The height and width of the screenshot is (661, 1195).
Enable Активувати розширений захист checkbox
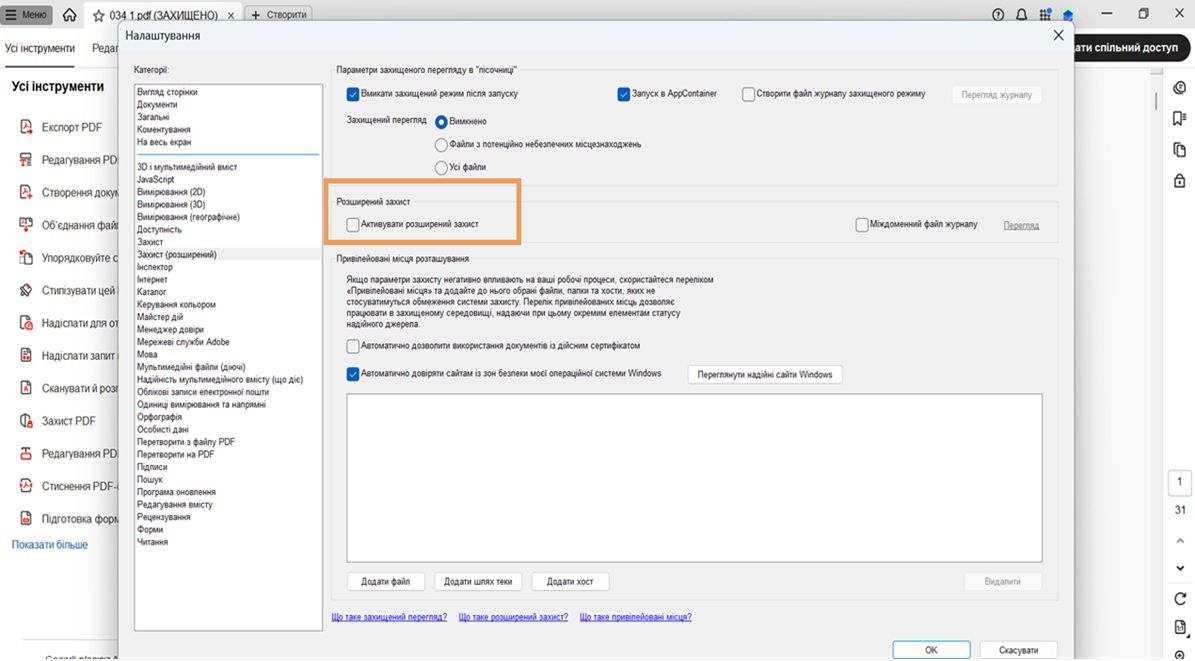(352, 225)
